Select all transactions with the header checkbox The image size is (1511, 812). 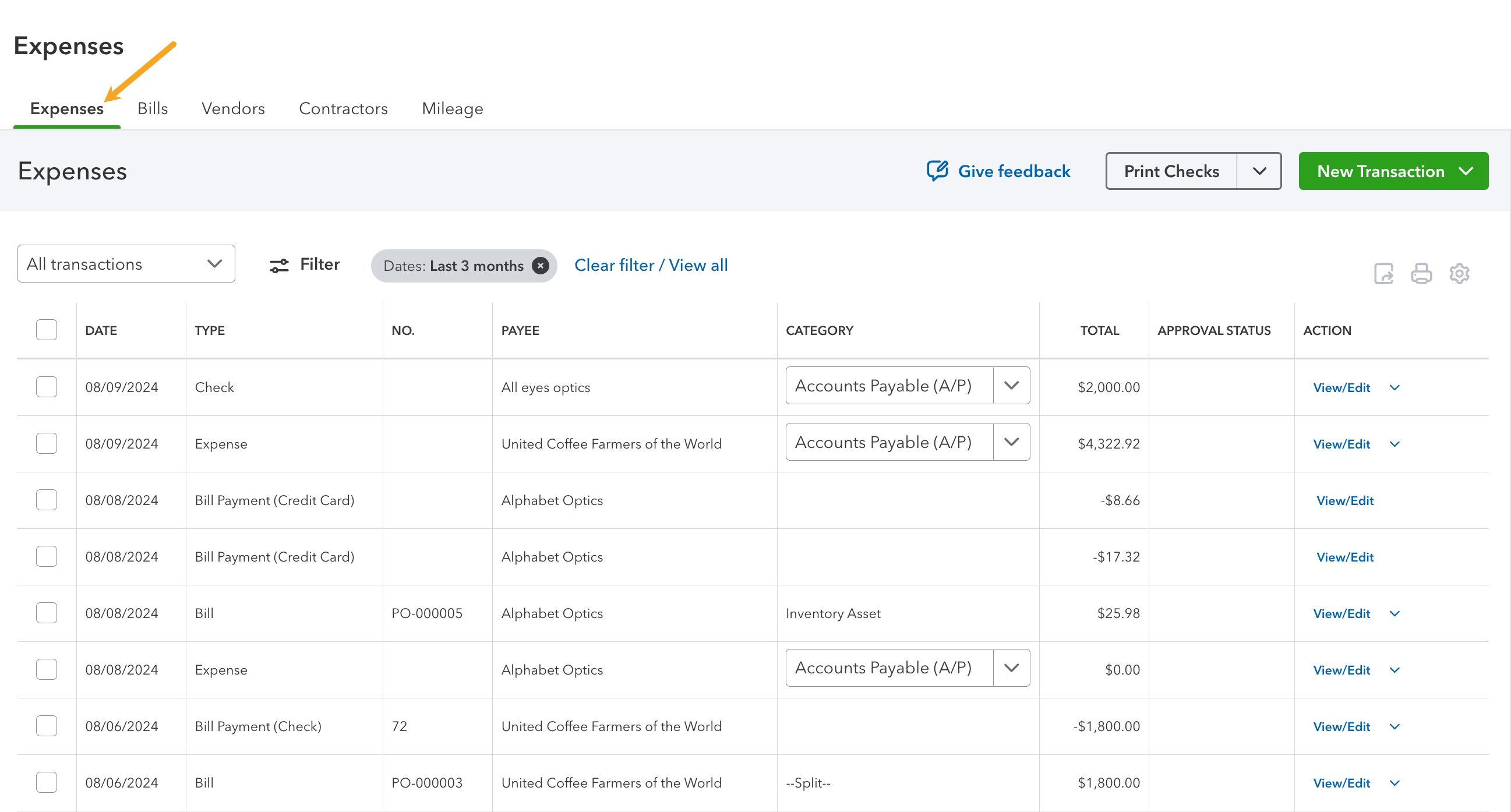pyautogui.click(x=47, y=329)
